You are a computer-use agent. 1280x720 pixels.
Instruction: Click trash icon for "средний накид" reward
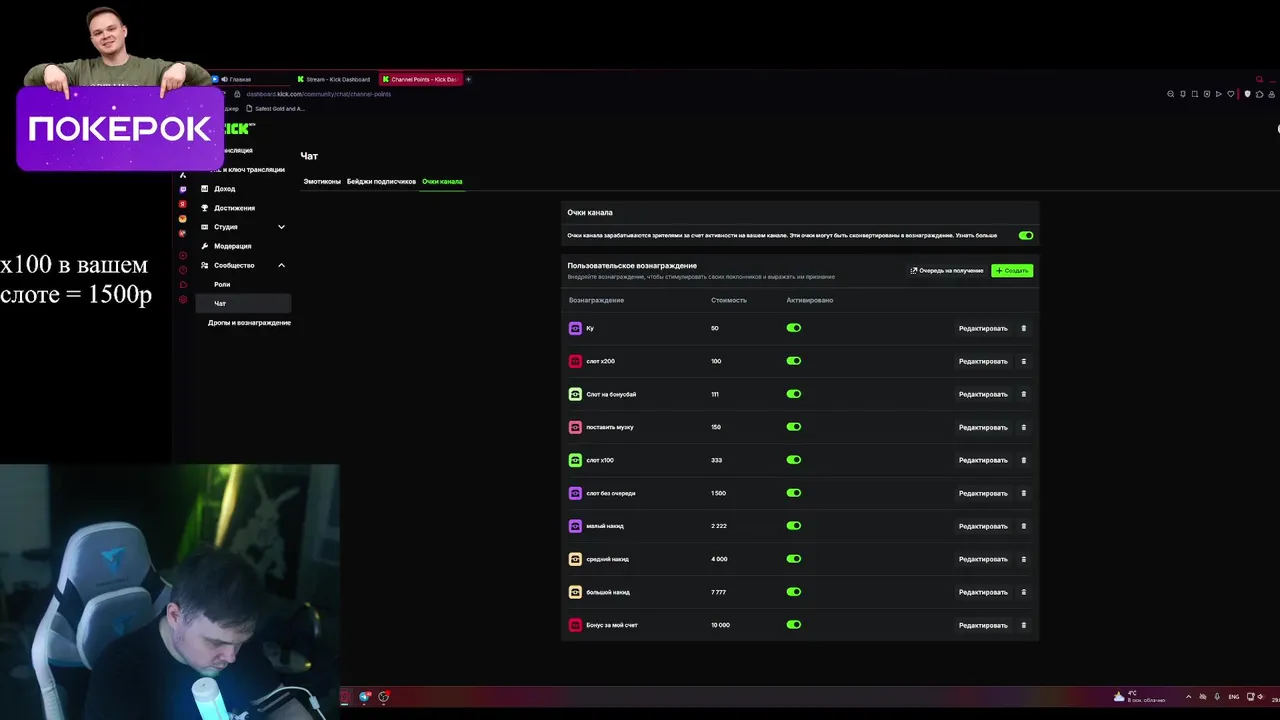point(1023,559)
